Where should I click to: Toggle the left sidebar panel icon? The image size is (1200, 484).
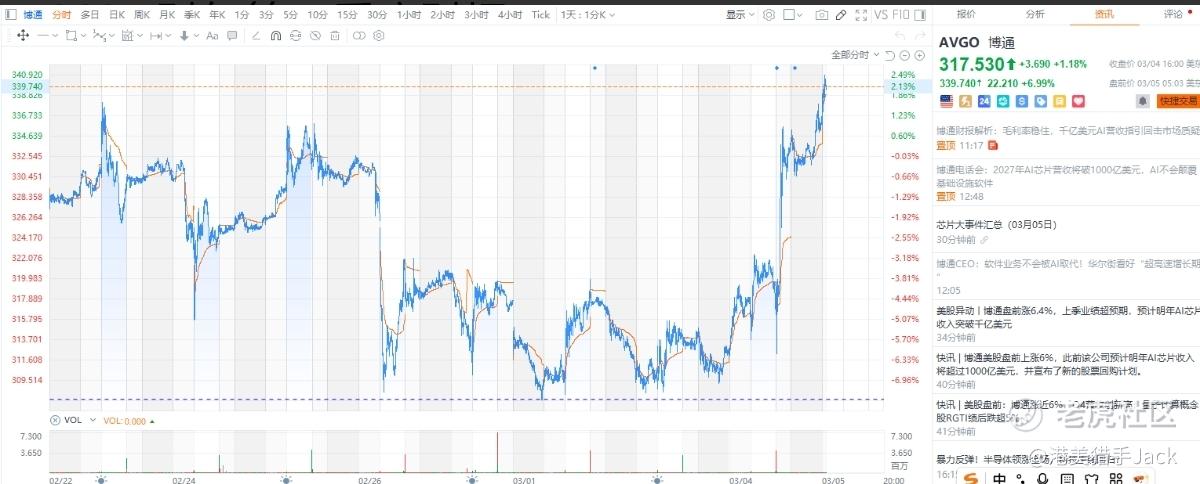click(x=10, y=15)
